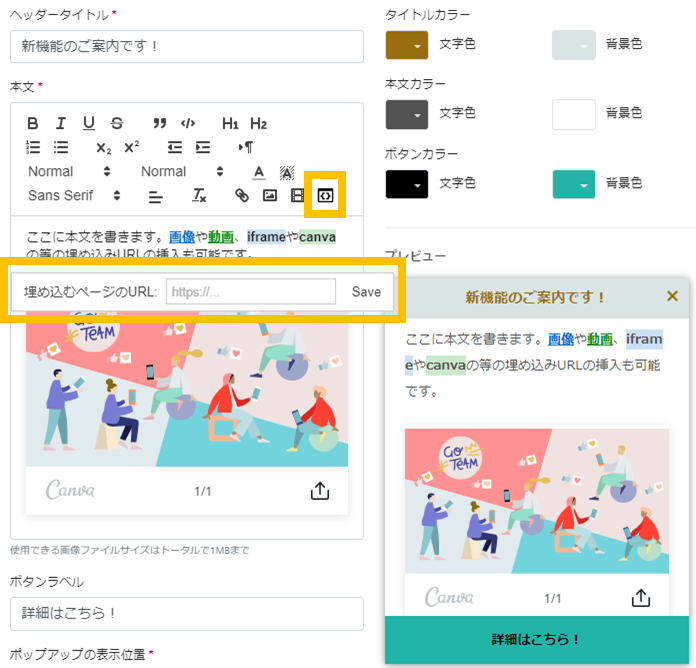This screenshot has width=696, height=668.
Task: Click the 画像 link in the preview
Action: tap(561, 339)
